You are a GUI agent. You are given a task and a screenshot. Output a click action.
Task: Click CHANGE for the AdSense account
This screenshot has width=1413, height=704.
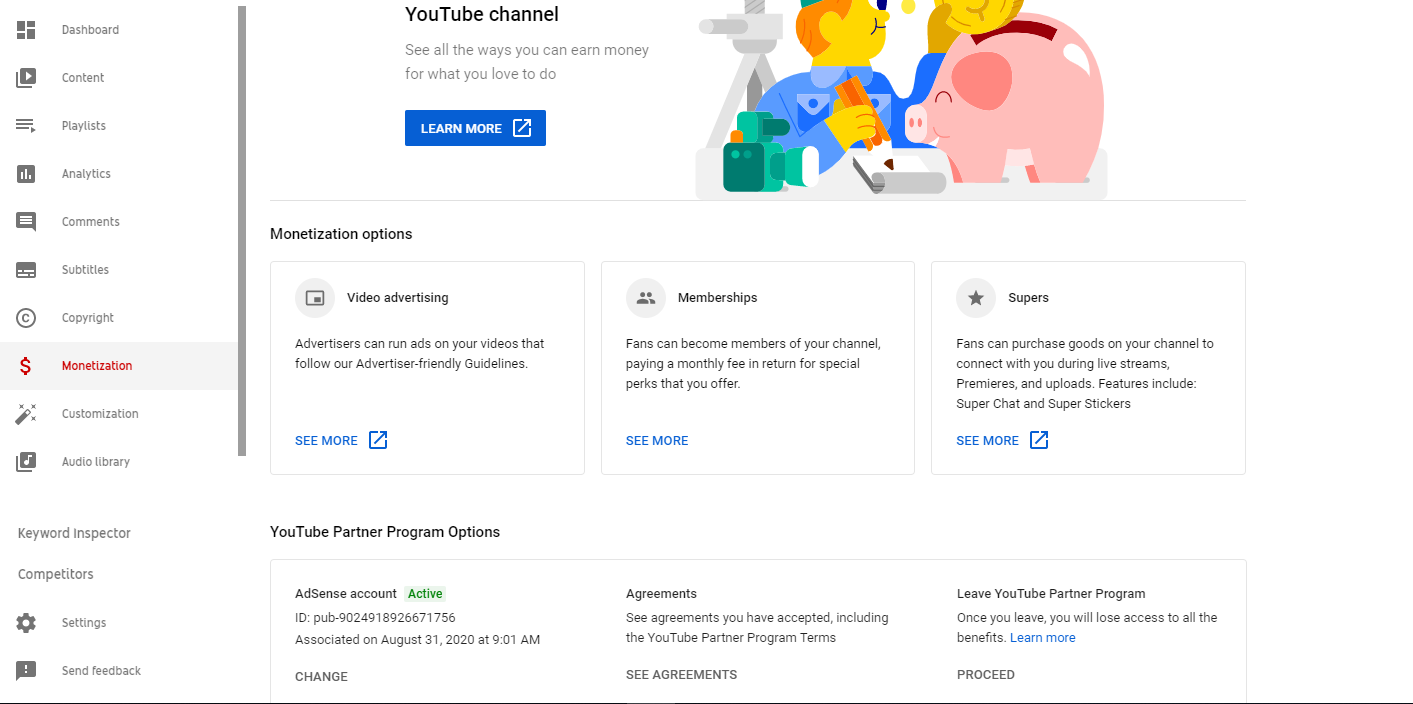(321, 677)
